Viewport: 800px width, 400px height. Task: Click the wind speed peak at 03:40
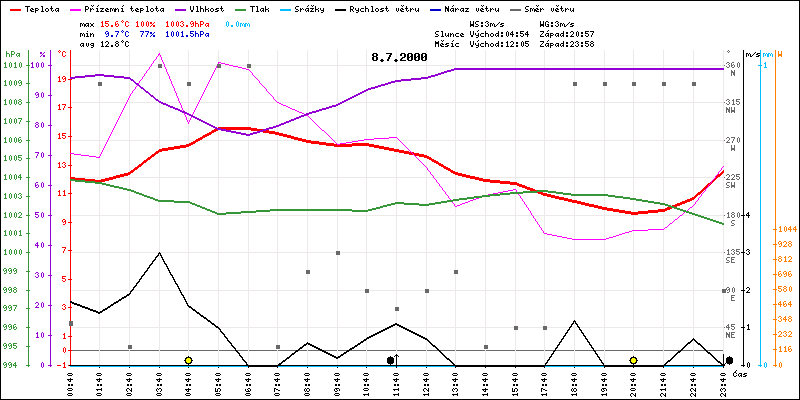[159, 253]
